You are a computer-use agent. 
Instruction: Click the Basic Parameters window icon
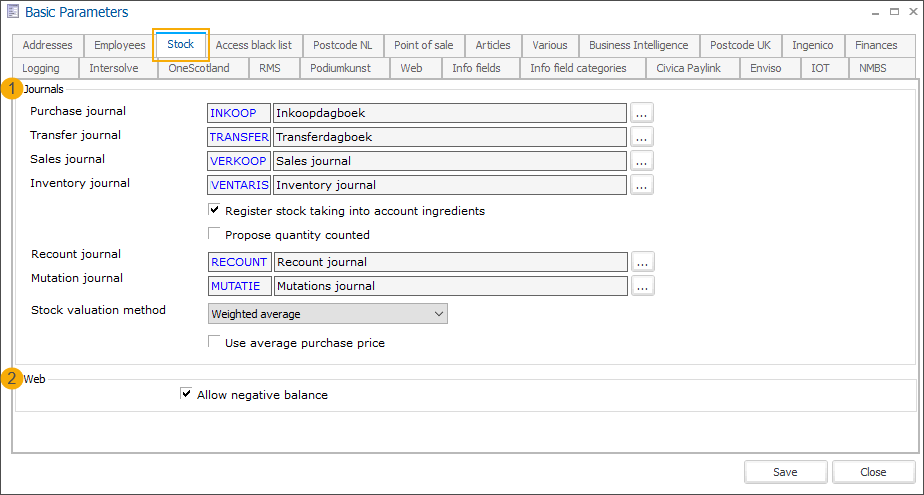[12, 11]
